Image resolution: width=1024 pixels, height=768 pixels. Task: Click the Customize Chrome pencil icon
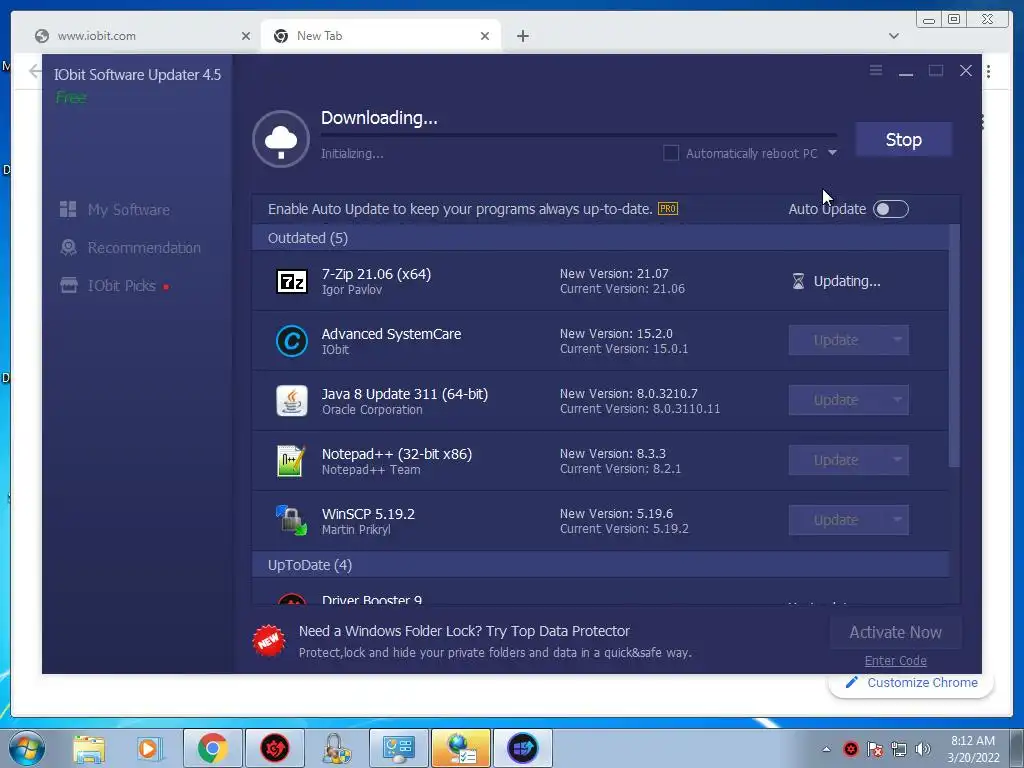point(851,682)
